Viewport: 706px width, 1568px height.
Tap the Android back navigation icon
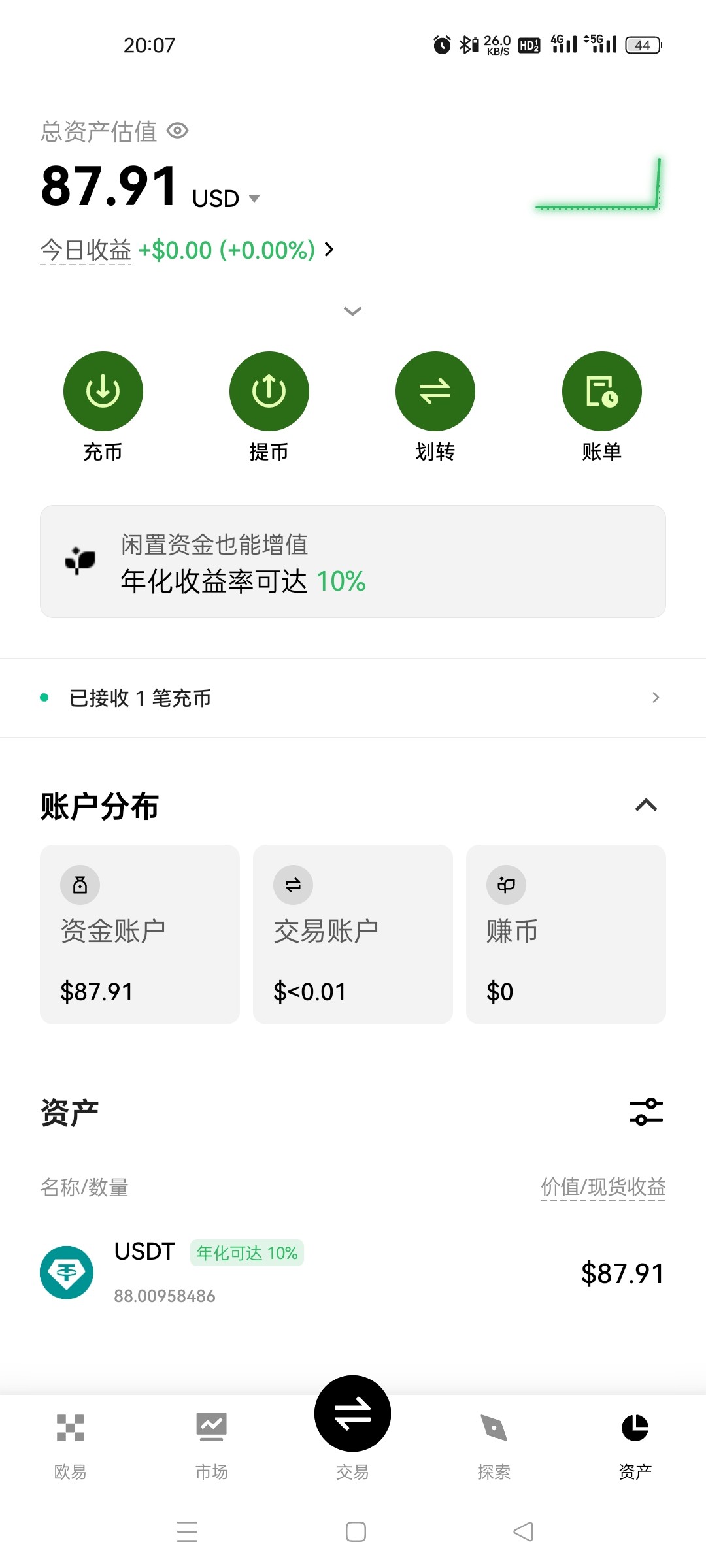tap(523, 1531)
